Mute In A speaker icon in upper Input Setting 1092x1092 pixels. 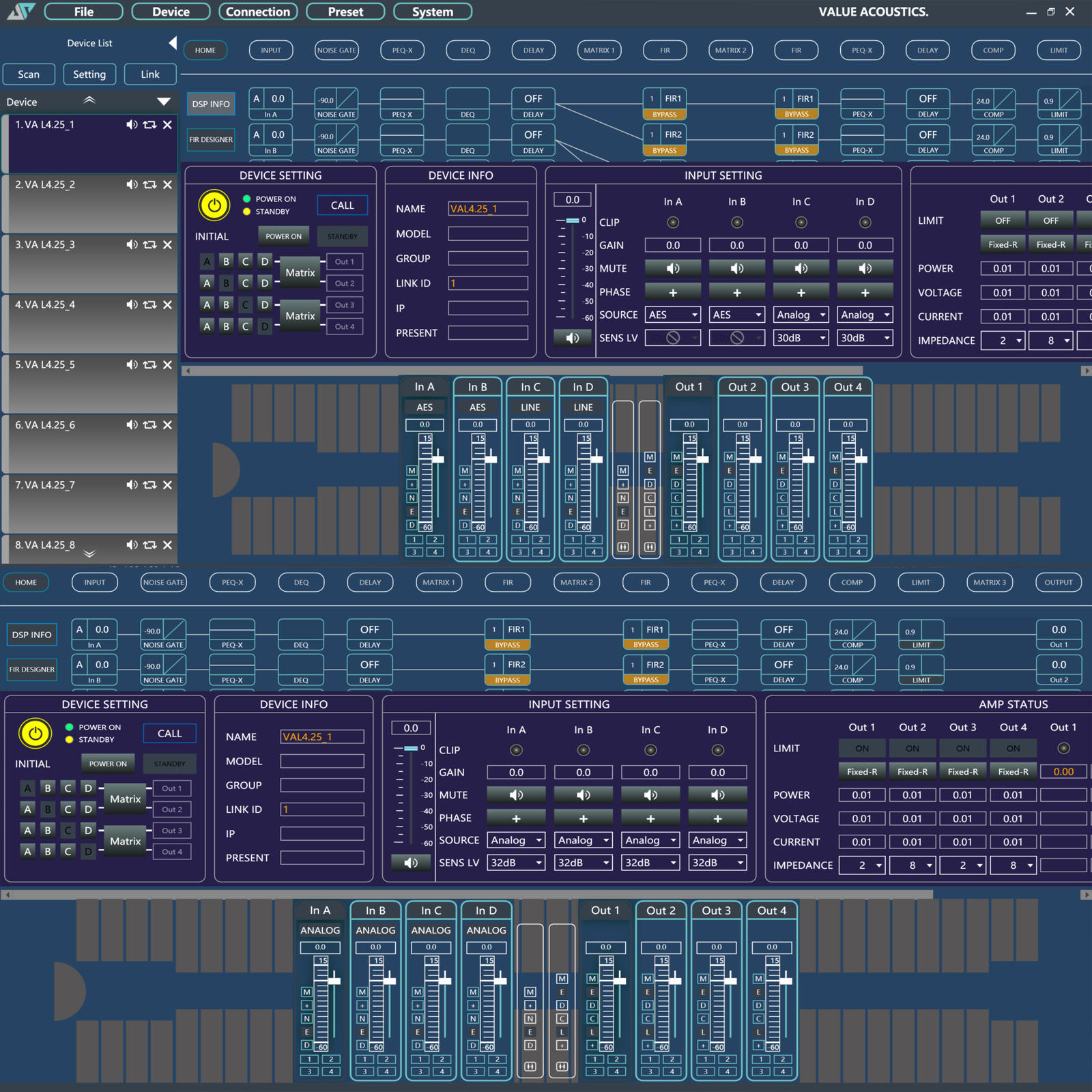pyautogui.click(x=672, y=269)
